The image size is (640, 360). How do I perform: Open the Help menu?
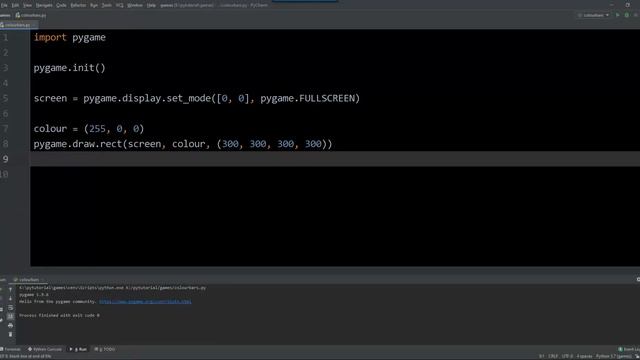click(x=151, y=5)
